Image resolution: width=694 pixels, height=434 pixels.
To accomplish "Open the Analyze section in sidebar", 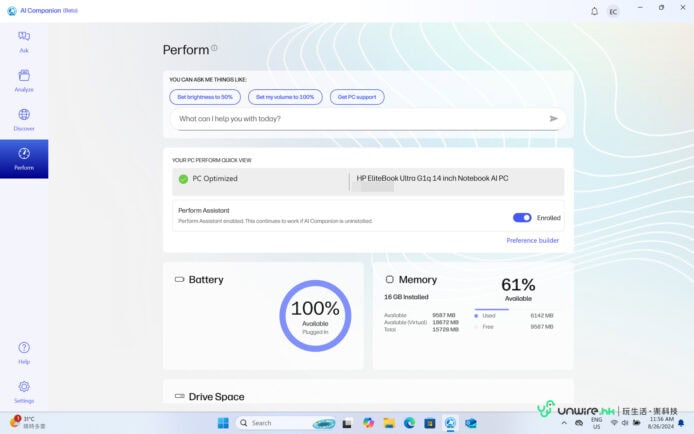I will [x=24, y=80].
